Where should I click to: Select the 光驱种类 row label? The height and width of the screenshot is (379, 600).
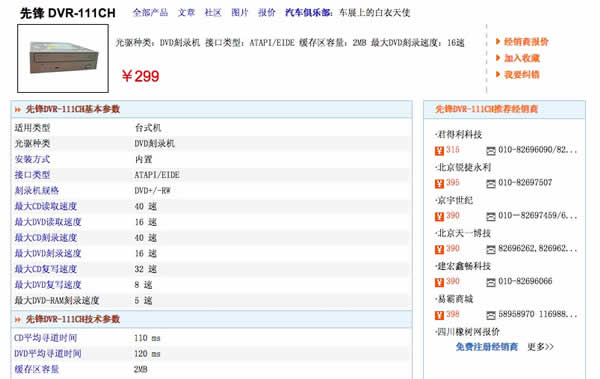click(32, 144)
